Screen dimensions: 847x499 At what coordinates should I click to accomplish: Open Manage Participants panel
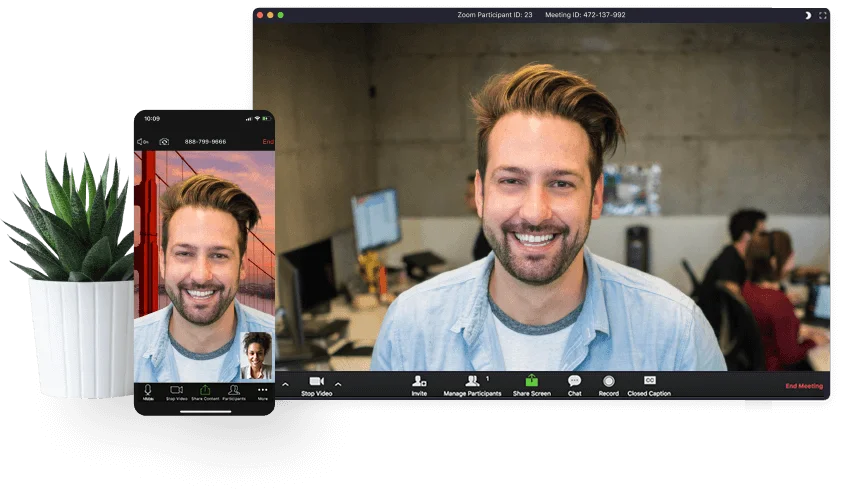point(472,382)
